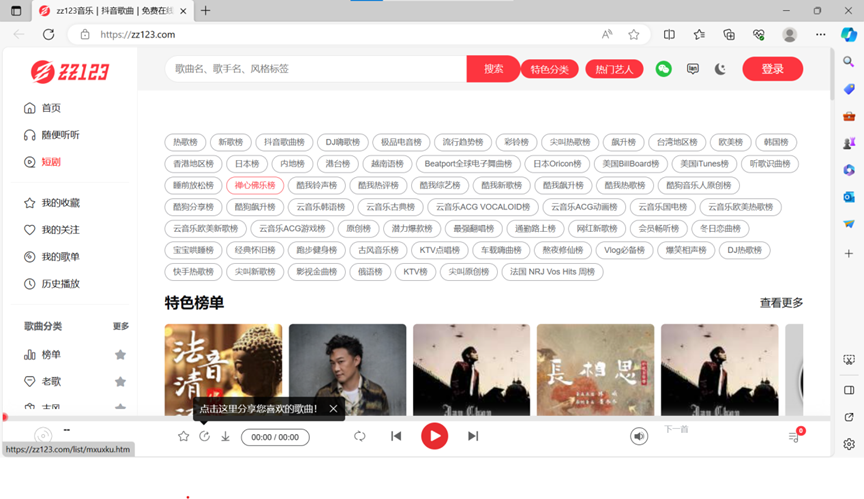Open 我的歌单 playlist
This screenshot has width=864, height=499.
pos(52,257)
